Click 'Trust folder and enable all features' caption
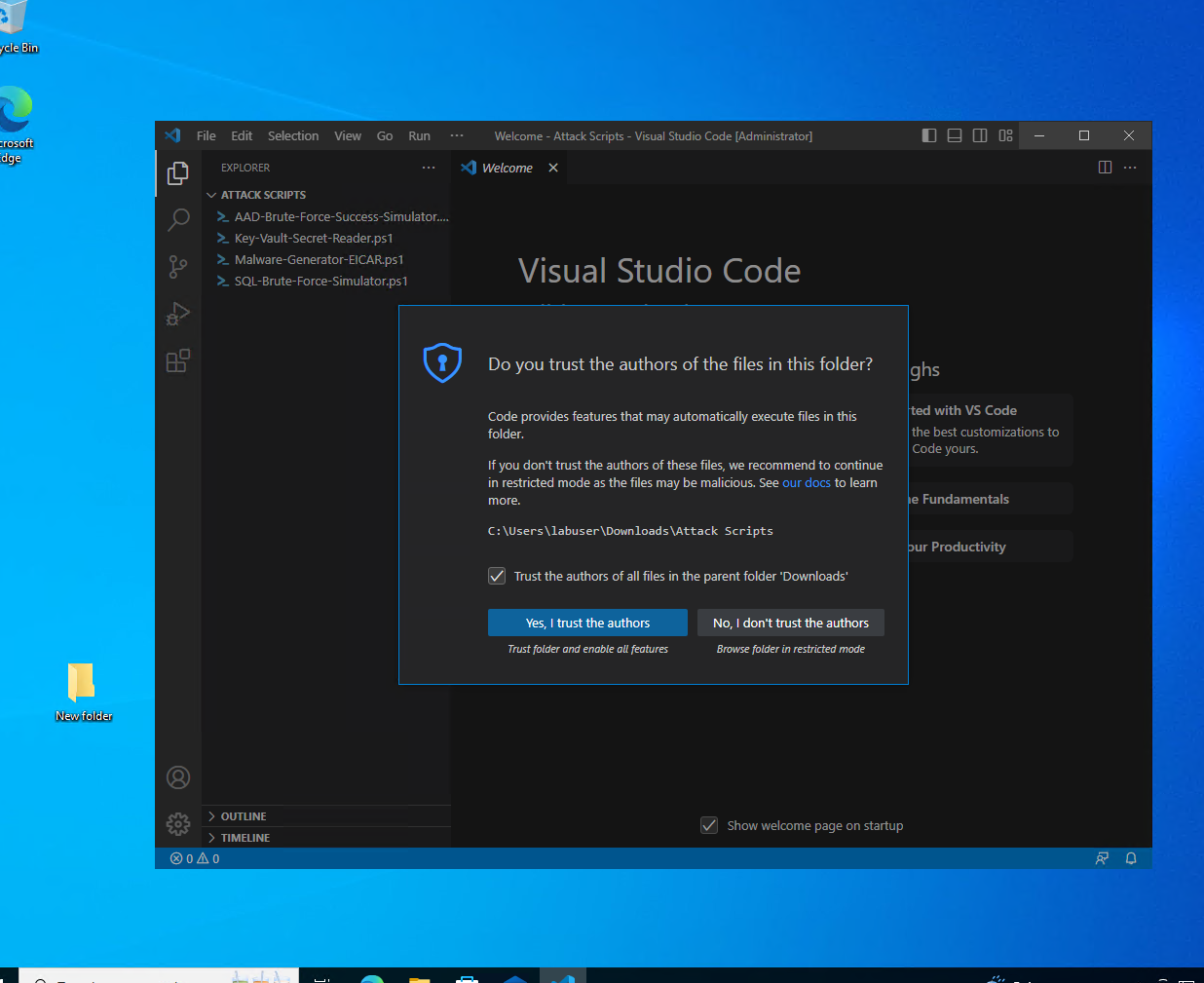Image resolution: width=1204 pixels, height=983 pixels. pos(587,649)
